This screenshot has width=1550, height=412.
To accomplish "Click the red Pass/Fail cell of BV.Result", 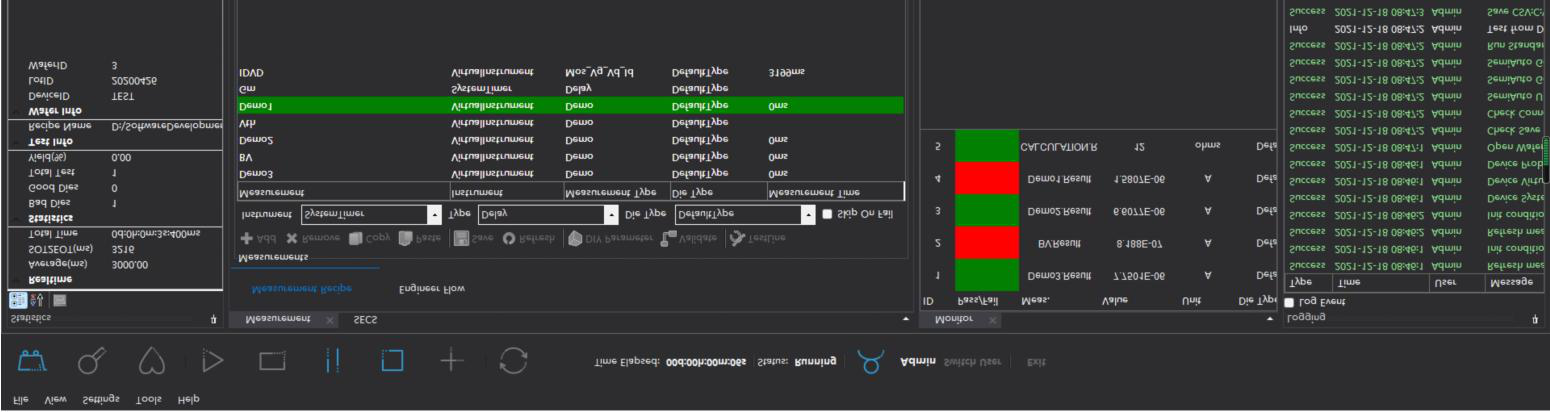I will point(986,243).
